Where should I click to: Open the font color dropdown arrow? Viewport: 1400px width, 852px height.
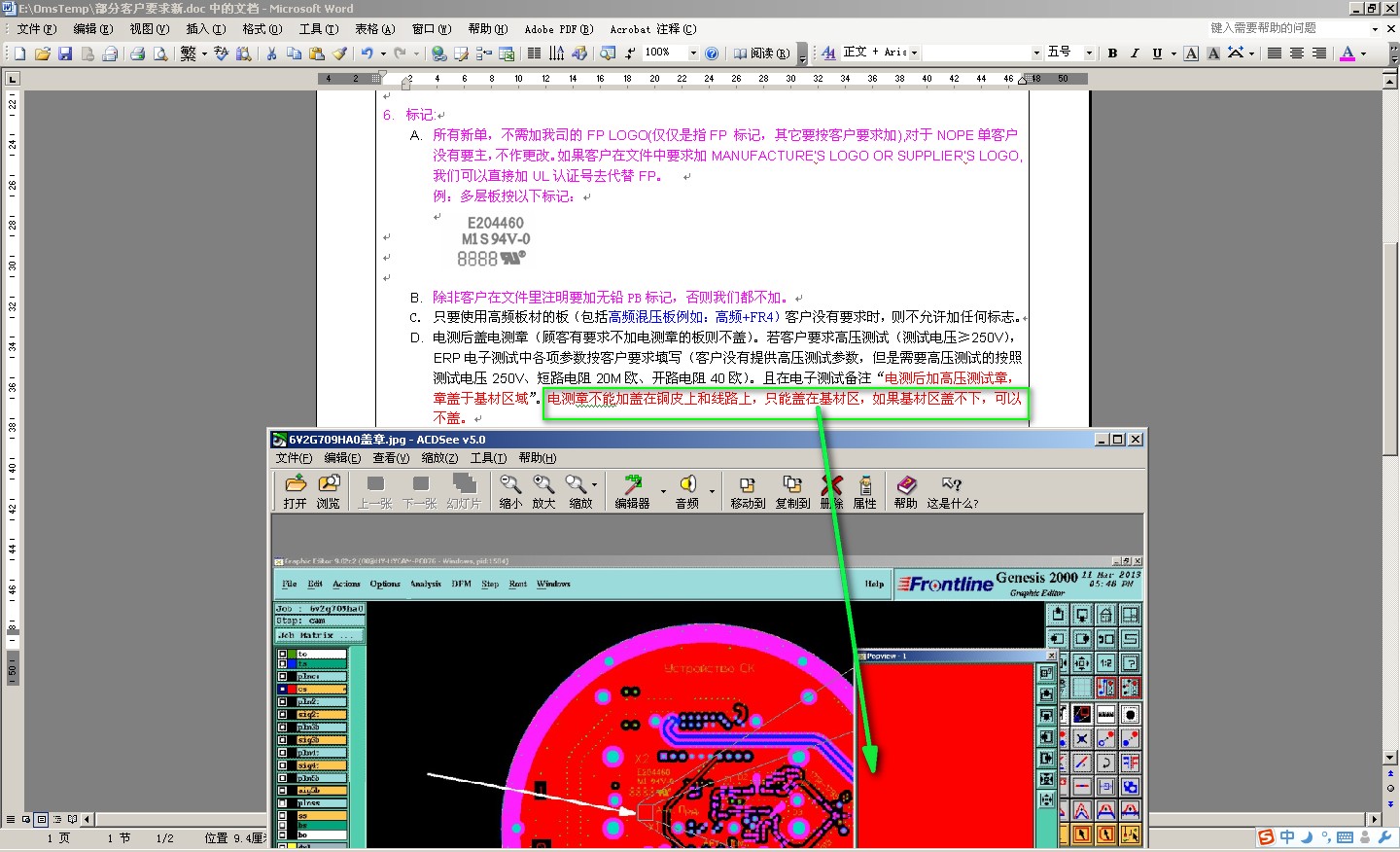[x=1363, y=53]
